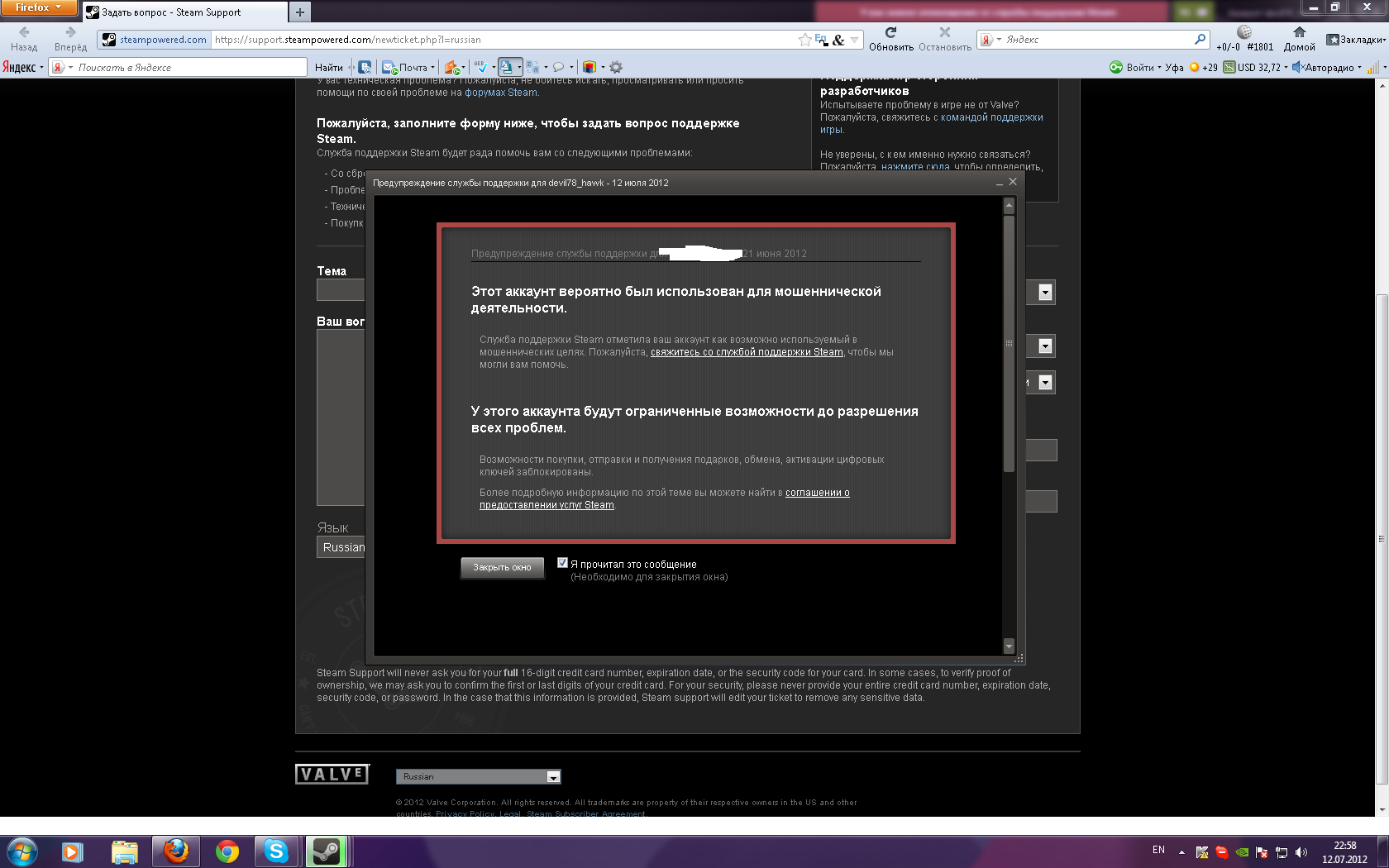Open Windows Explorer from taskbar

(x=124, y=851)
